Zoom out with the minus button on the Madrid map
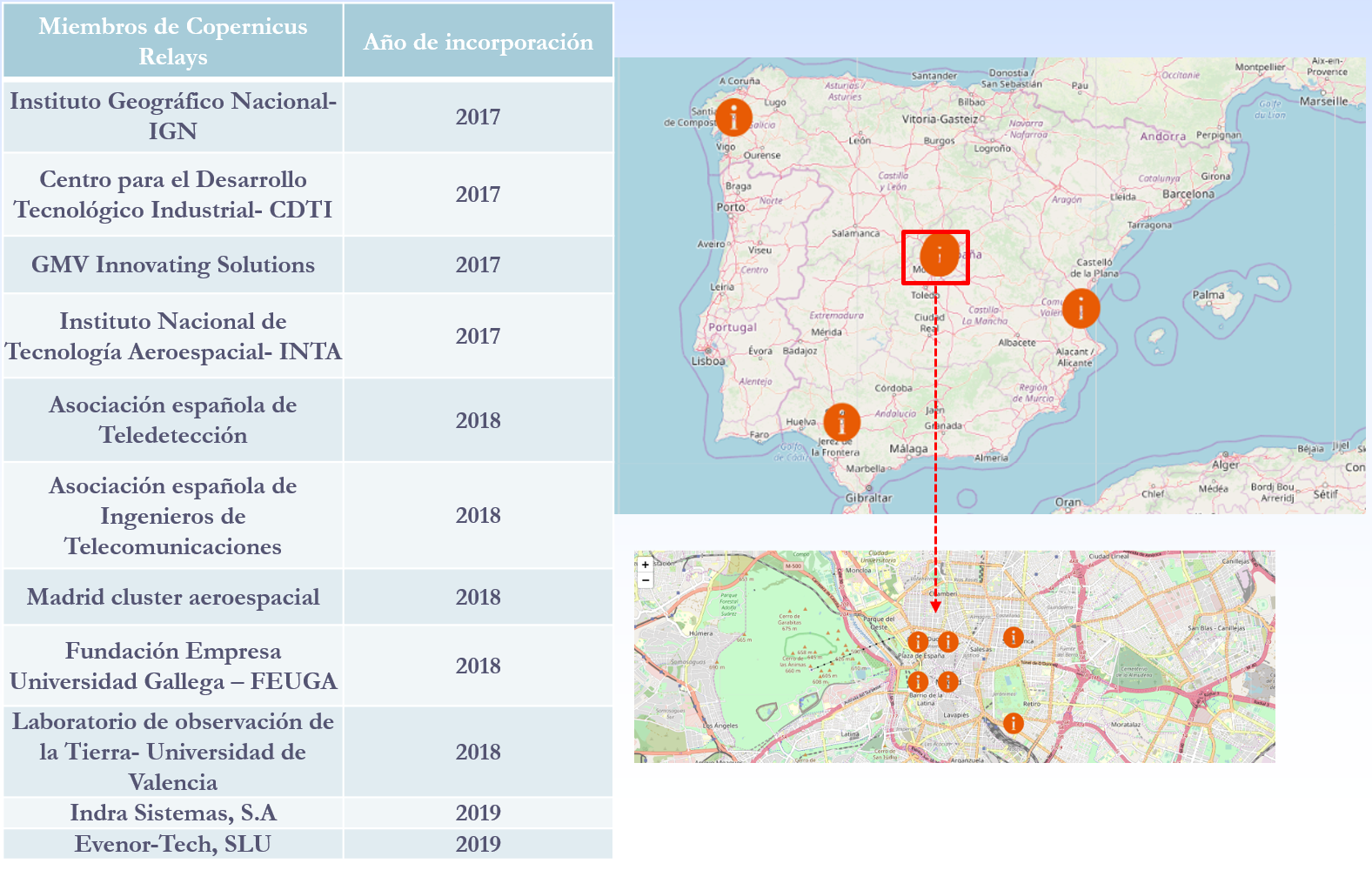The height and width of the screenshot is (870, 1372). click(x=646, y=579)
